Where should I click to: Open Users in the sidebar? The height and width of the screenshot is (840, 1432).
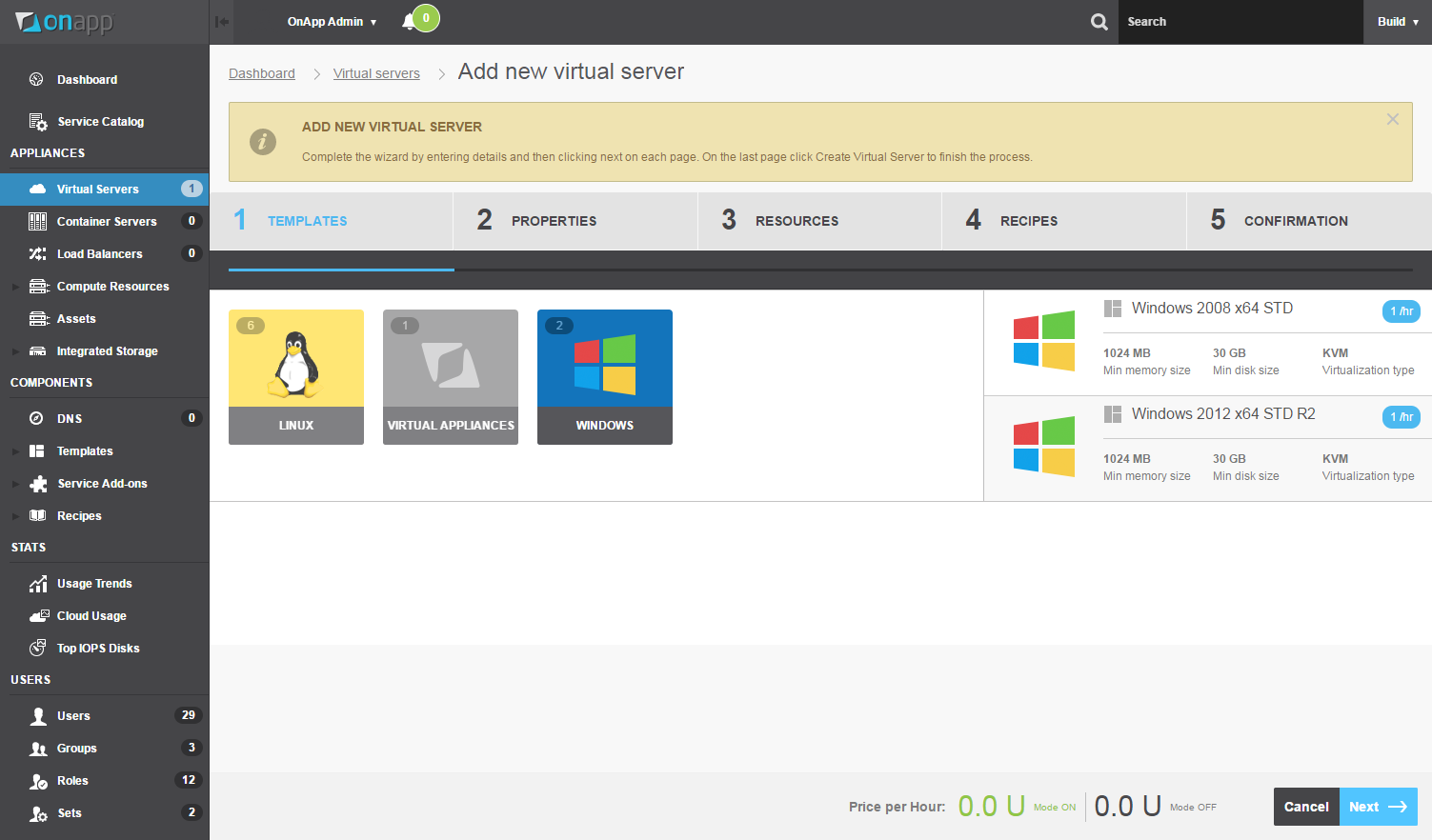[104, 715]
